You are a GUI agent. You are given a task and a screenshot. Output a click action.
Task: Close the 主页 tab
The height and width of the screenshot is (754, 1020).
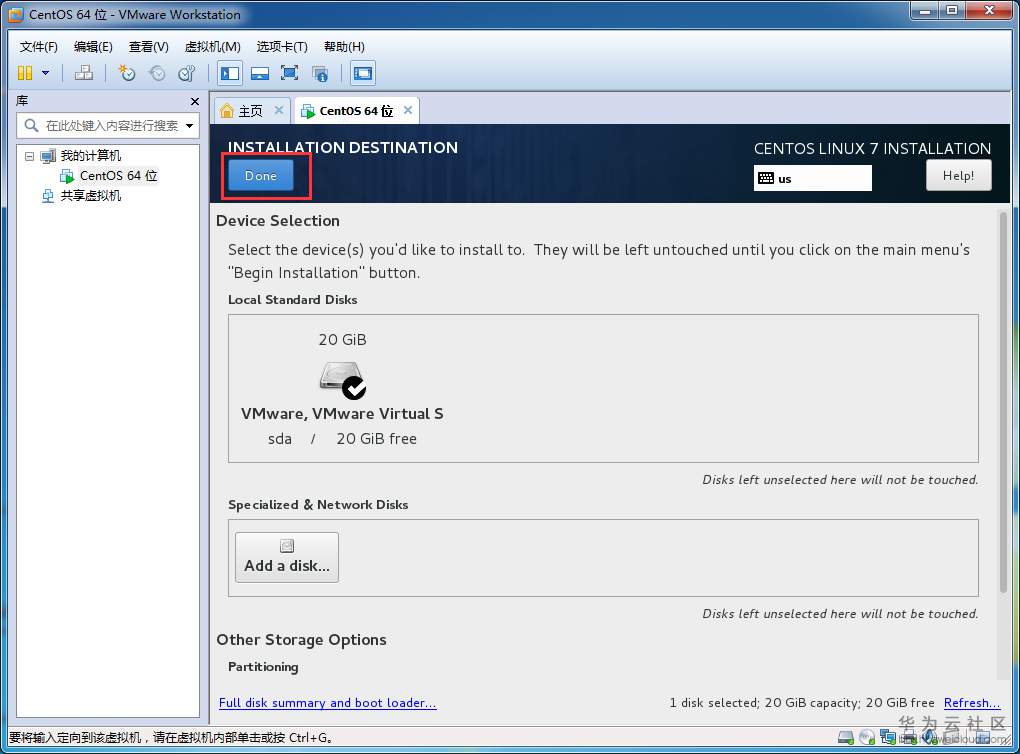coord(278,110)
